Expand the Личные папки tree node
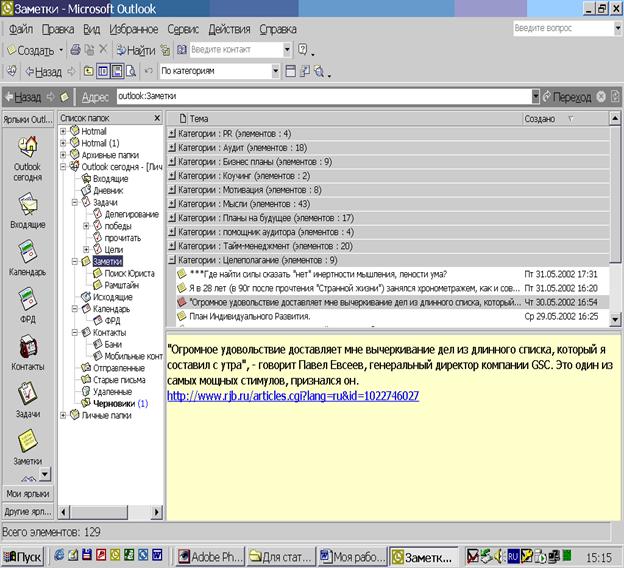This screenshot has width=624, height=568. [63, 415]
